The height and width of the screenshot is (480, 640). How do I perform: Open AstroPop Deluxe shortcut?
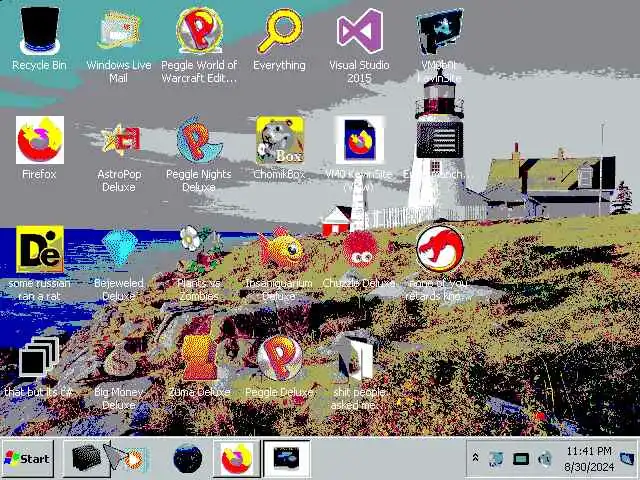pos(119,140)
